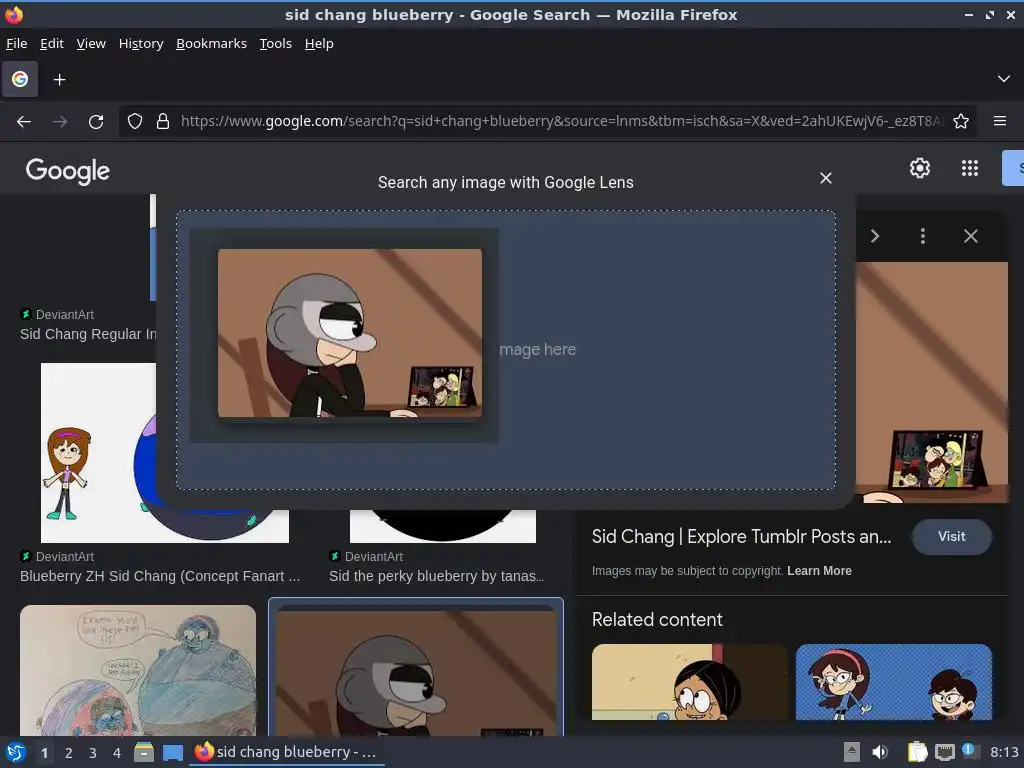The height and width of the screenshot is (768, 1024).
Task: Open Sid Chang Regular DeviantArt result
Action: (x=88, y=334)
